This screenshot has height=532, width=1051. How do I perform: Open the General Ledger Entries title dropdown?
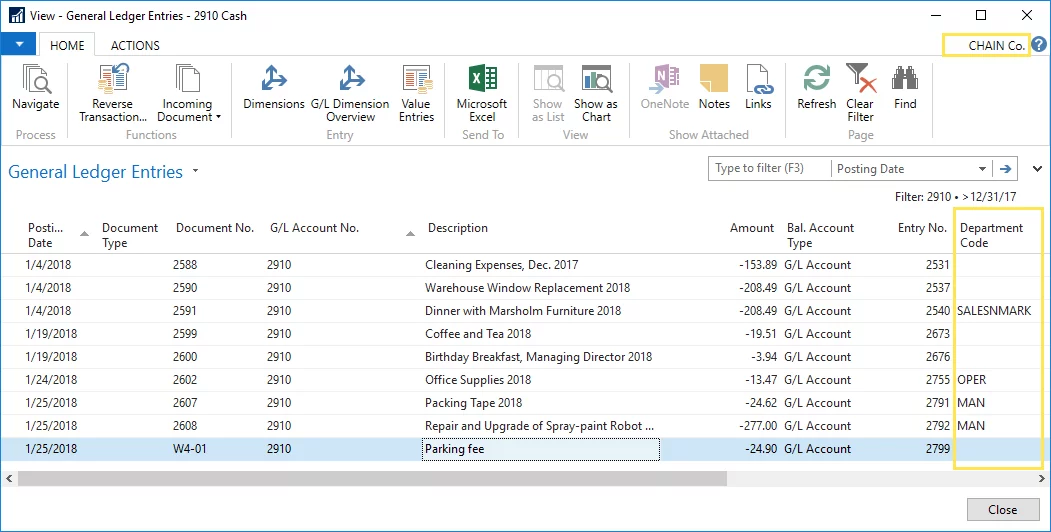point(196,172)
